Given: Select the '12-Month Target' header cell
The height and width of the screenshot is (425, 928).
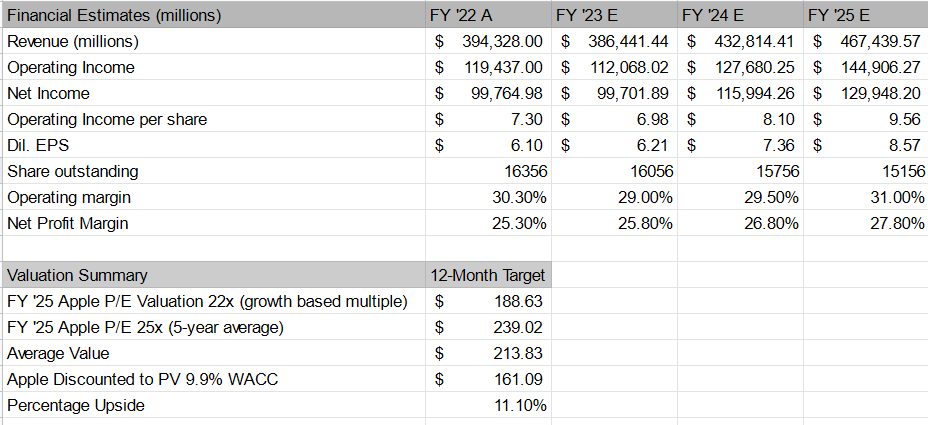Looking at the screenshot, I should point(488,275).
